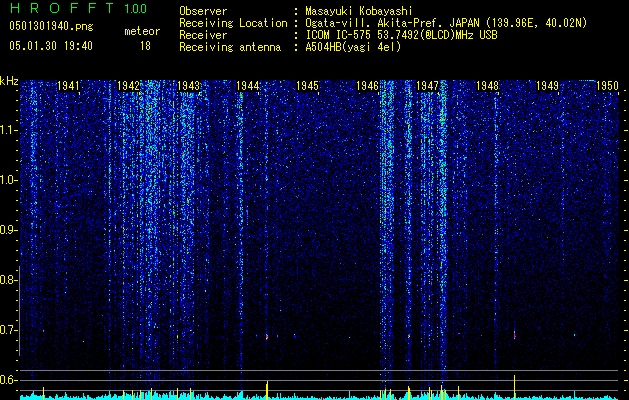The height and width of the screenshot is (400, 629).
Task: Click observer name Masayuki Kobayashi
Action: click(x=359, y=11)
